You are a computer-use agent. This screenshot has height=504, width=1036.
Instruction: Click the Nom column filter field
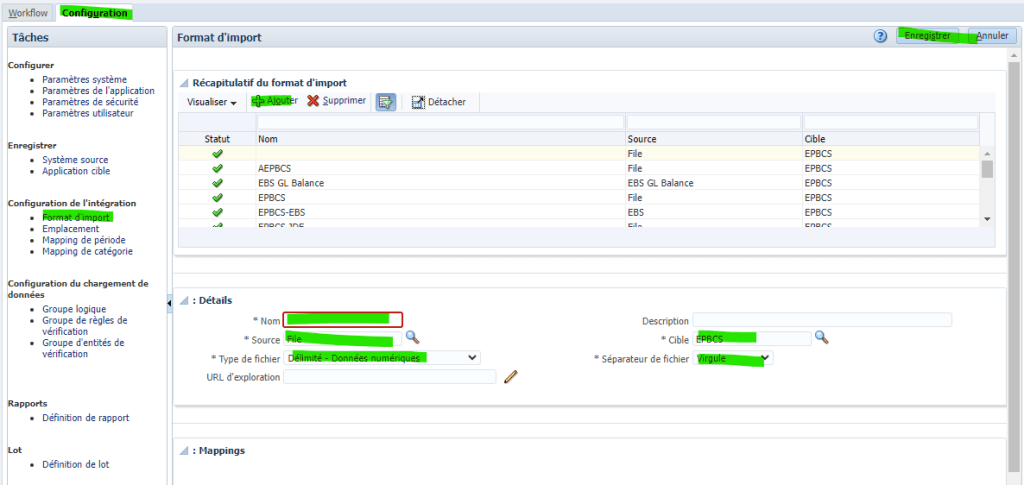point(441,122)
